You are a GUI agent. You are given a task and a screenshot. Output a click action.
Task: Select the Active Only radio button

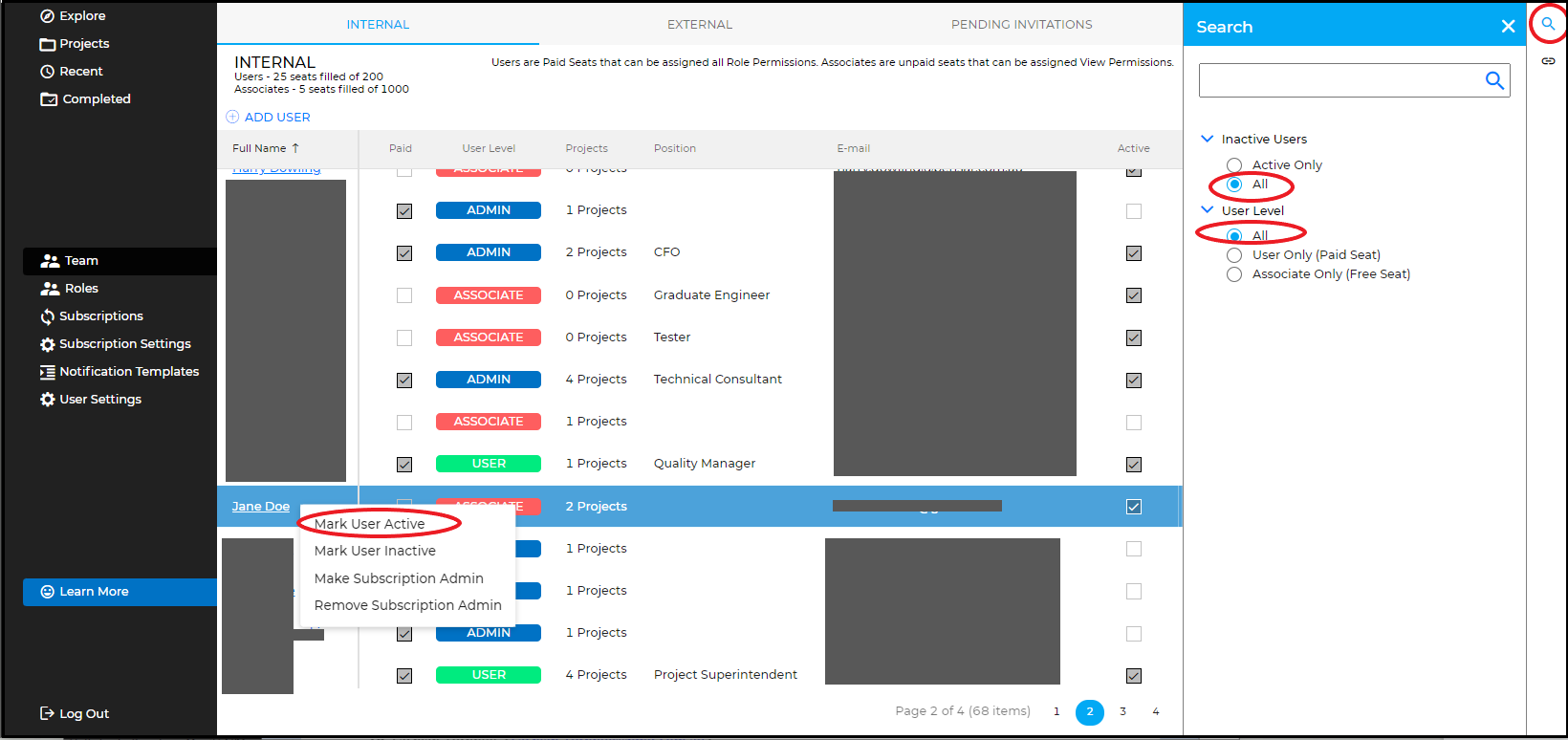1234,165
